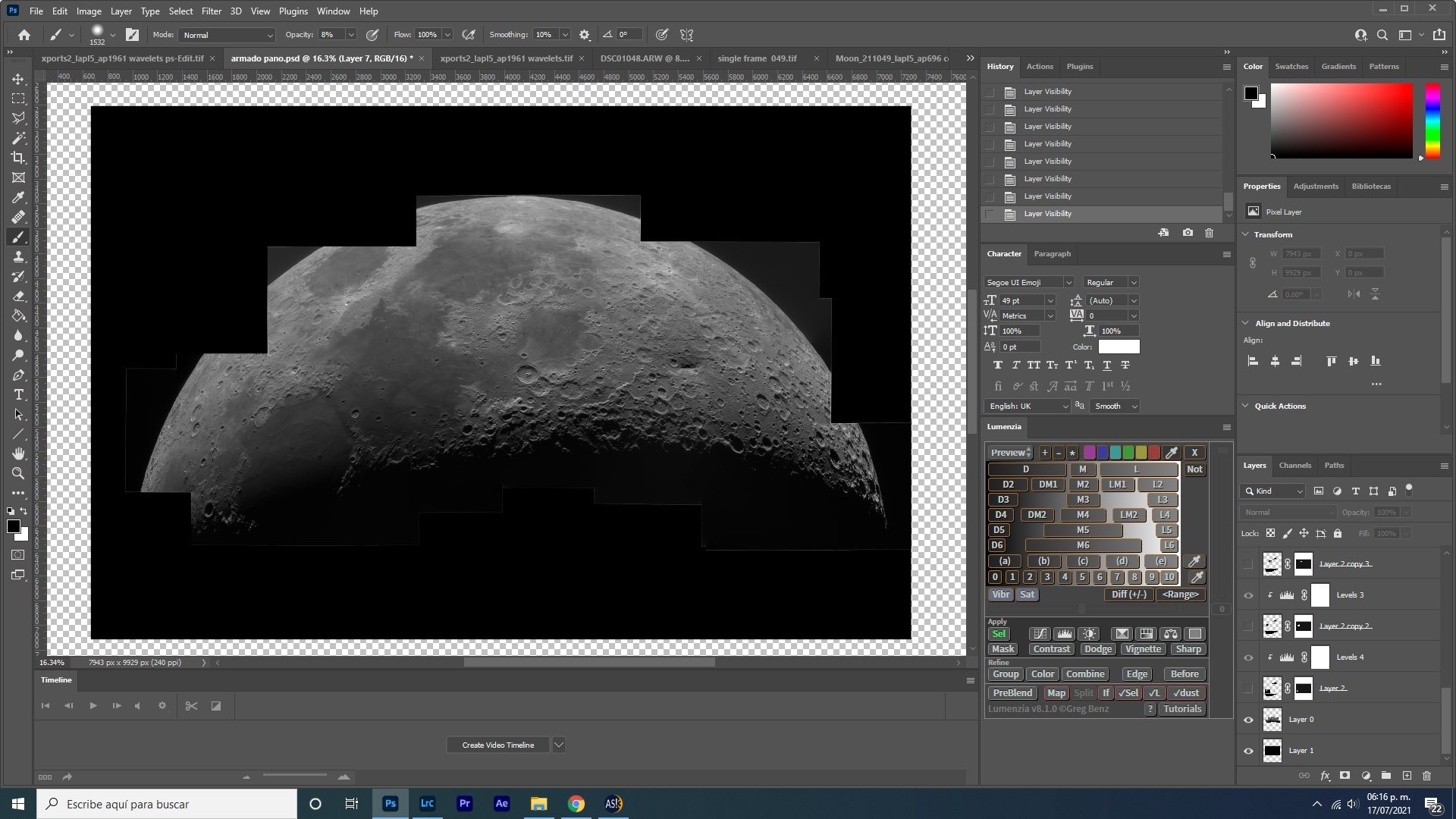Click the foreground color swatch in toolbox
The image size is (1456, 819).
[13, 526]
